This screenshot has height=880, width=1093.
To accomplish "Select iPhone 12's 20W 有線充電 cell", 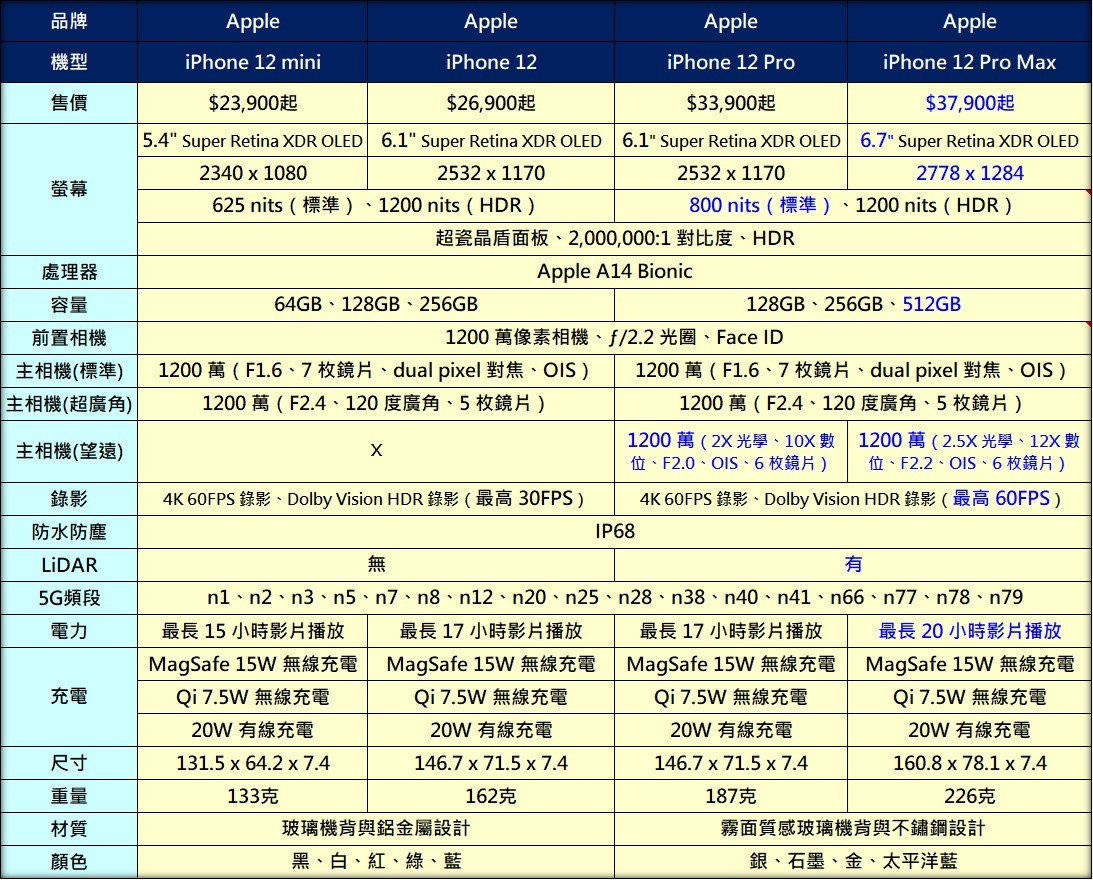I will (x=491, y=730).
